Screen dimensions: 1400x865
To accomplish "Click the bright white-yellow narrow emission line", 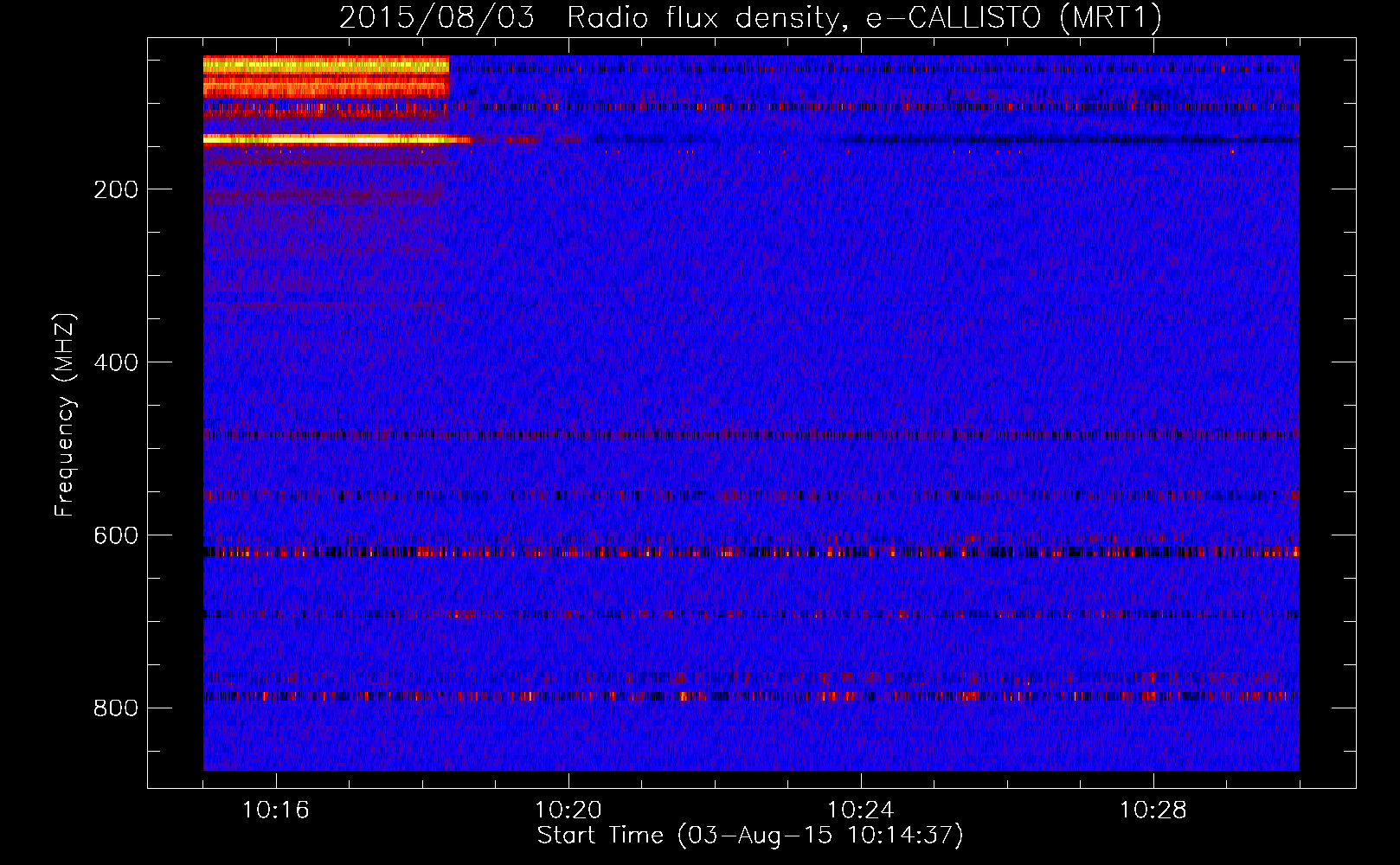I will point(337,139).
